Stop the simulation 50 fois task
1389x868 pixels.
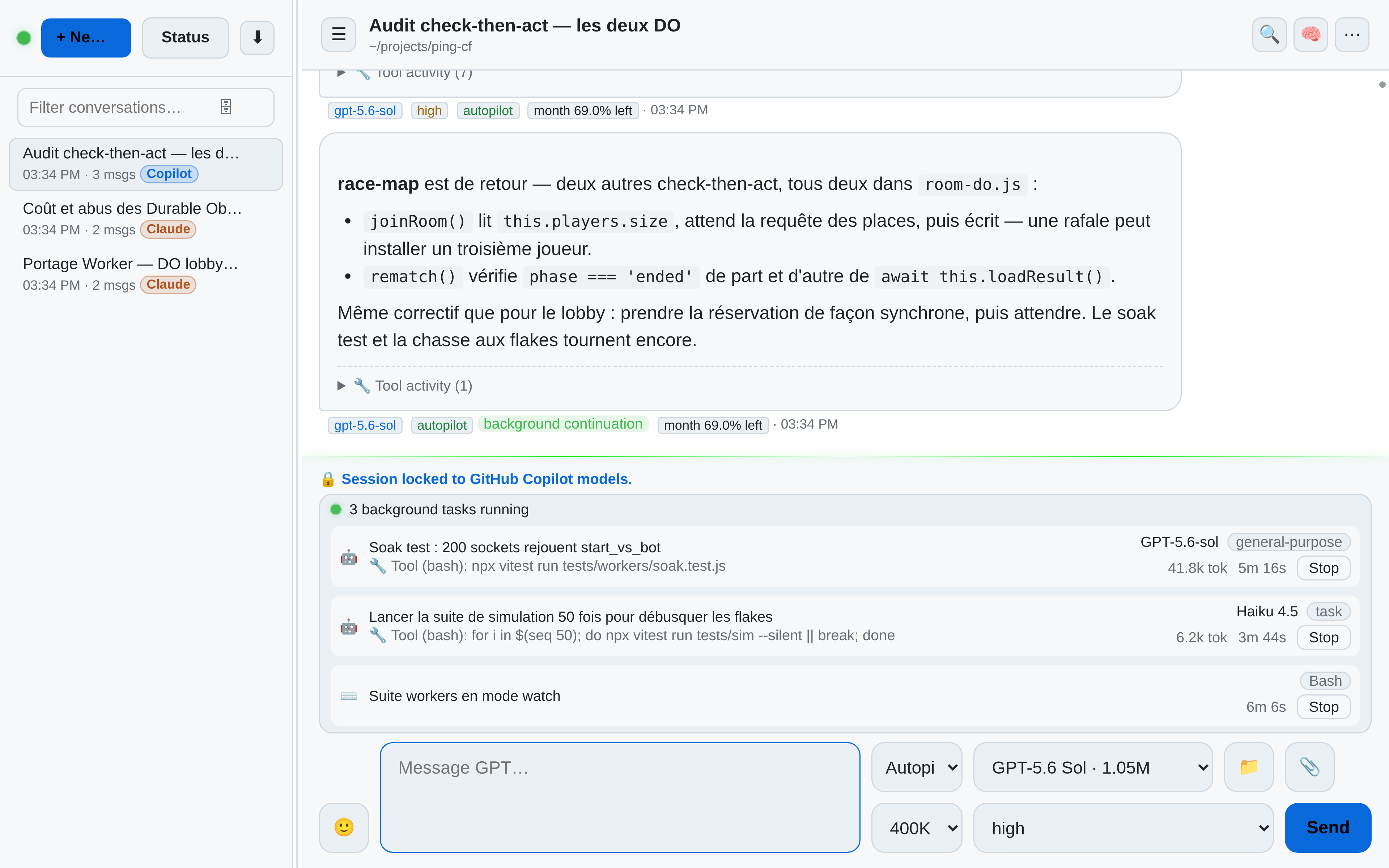tap(1323, 637)
